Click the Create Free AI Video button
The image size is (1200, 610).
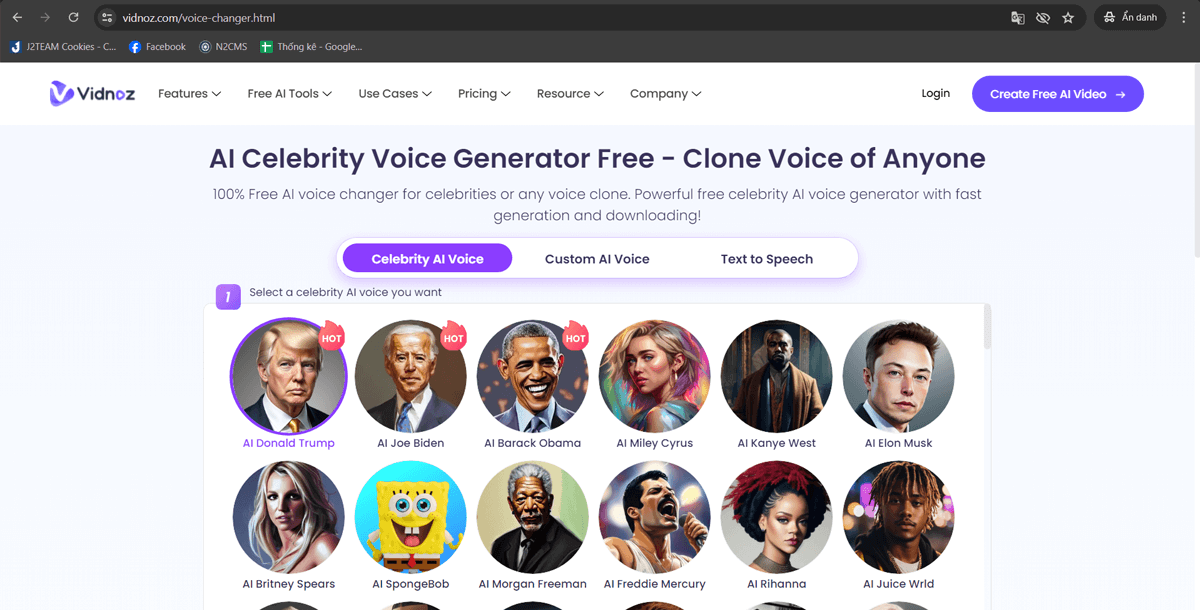[x=1057, y=94]
